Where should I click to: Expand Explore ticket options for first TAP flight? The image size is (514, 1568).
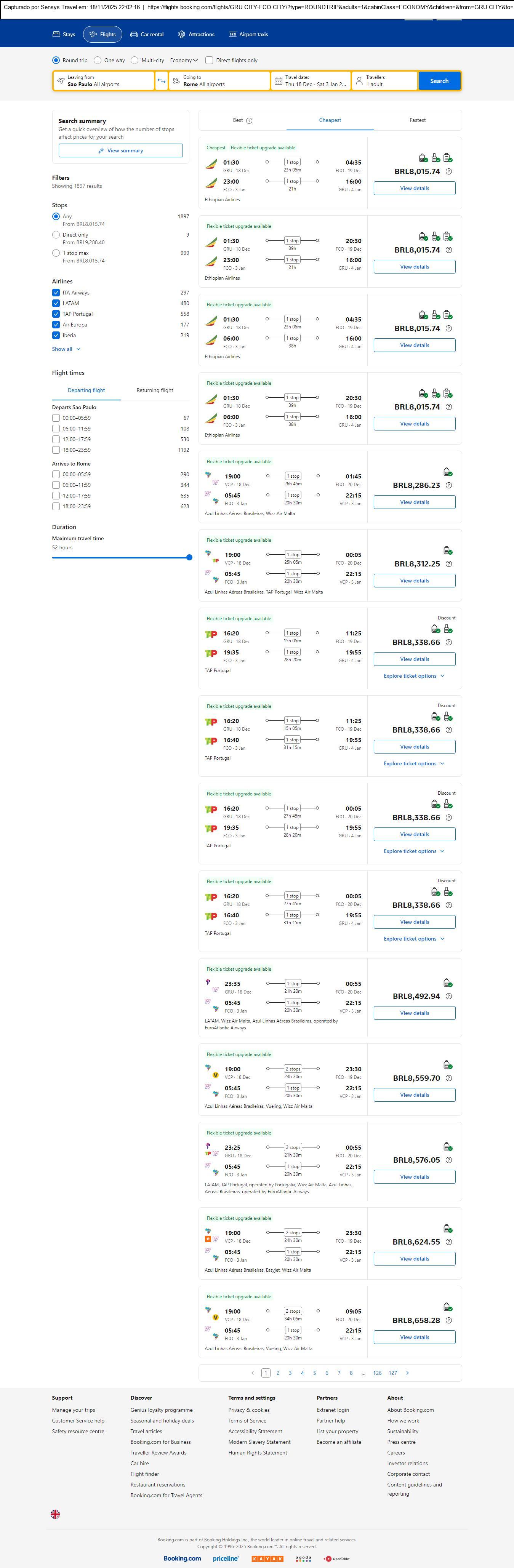414,676
